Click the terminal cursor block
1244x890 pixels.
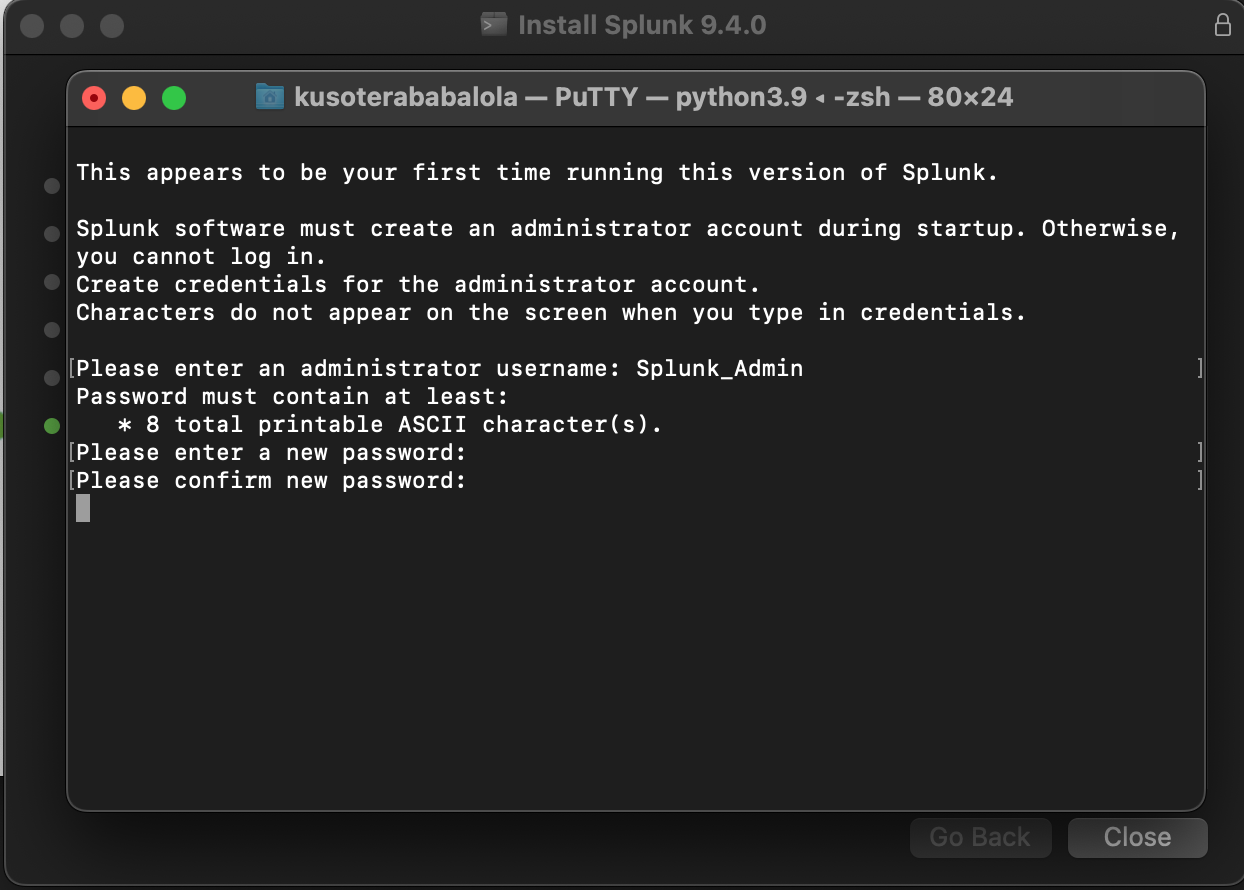[x=83, y=508]
